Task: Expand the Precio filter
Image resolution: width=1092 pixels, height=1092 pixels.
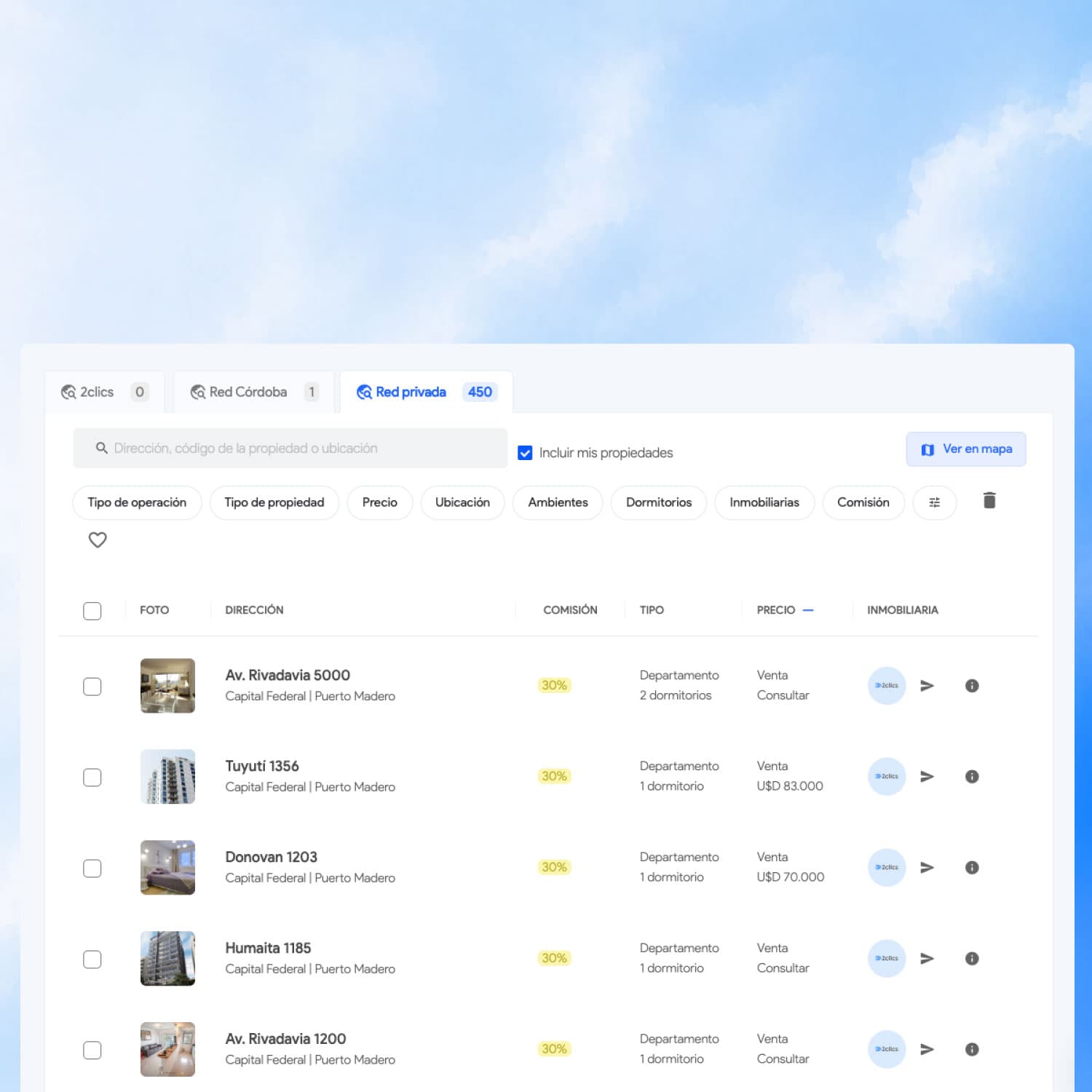Action: pos(380,502)
